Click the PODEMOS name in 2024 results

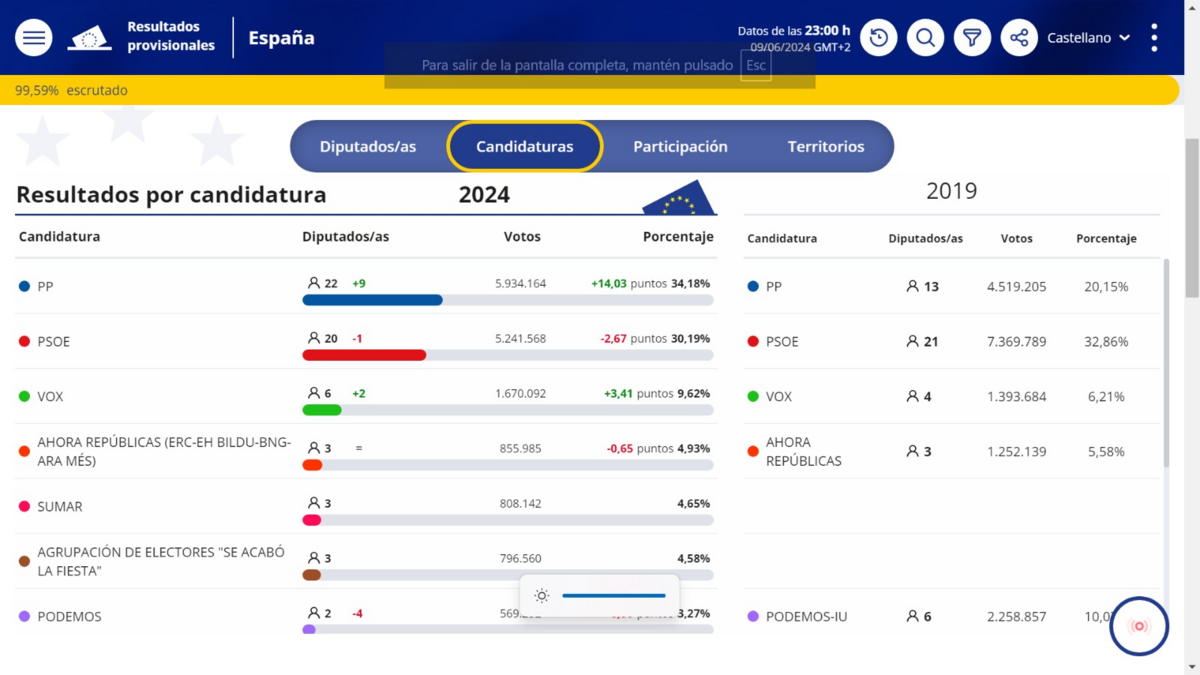[x=69, y=616]
